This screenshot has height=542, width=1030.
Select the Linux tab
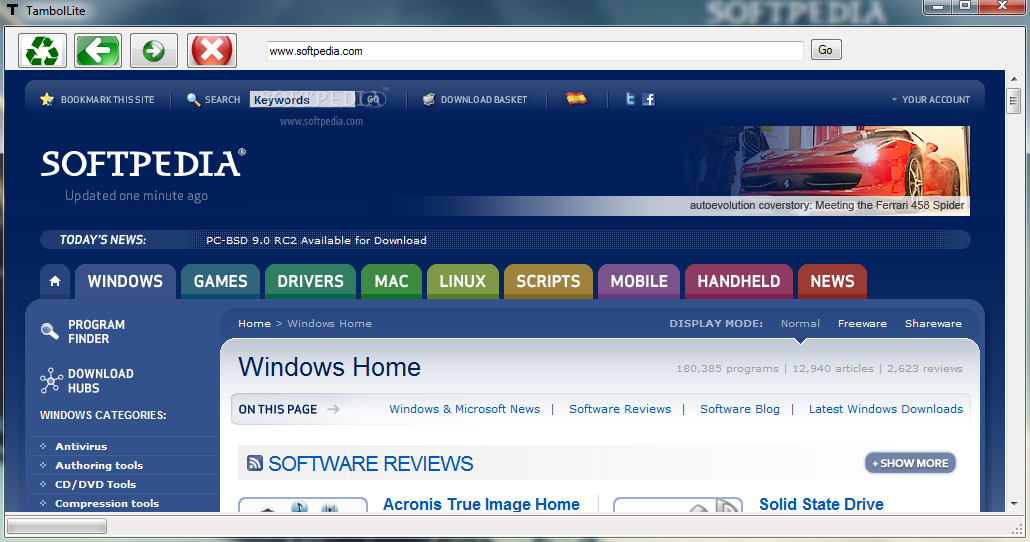[462, 281]
